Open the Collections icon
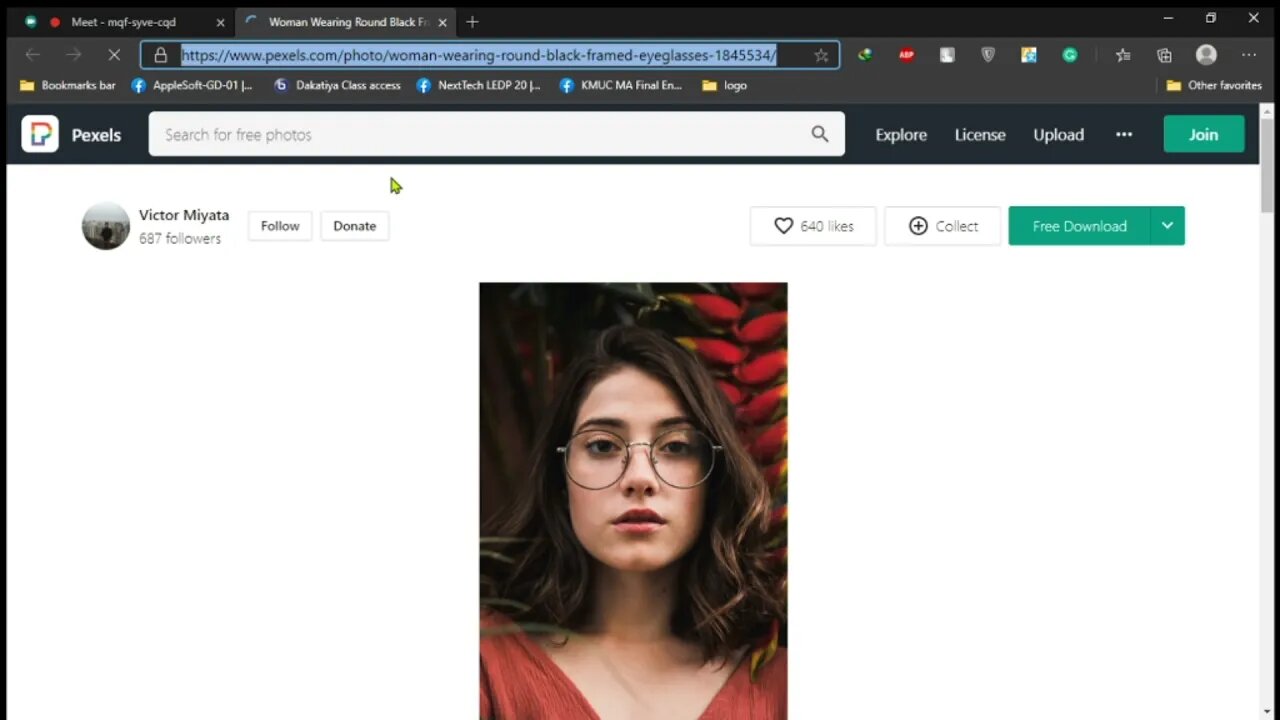 (1164, 55)
